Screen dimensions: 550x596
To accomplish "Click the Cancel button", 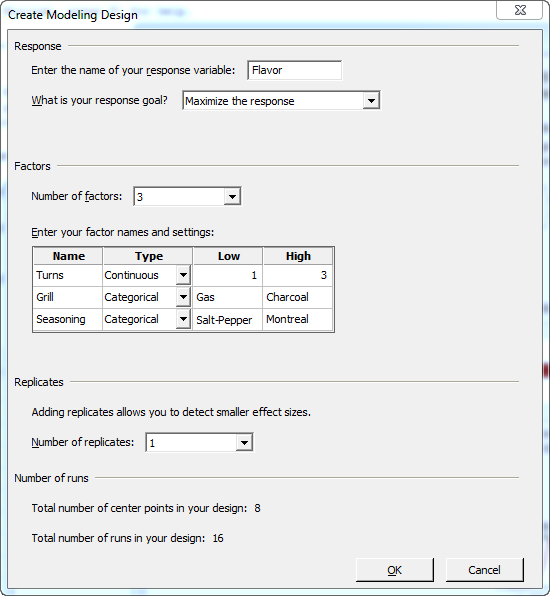I will [x=484, y=570].
